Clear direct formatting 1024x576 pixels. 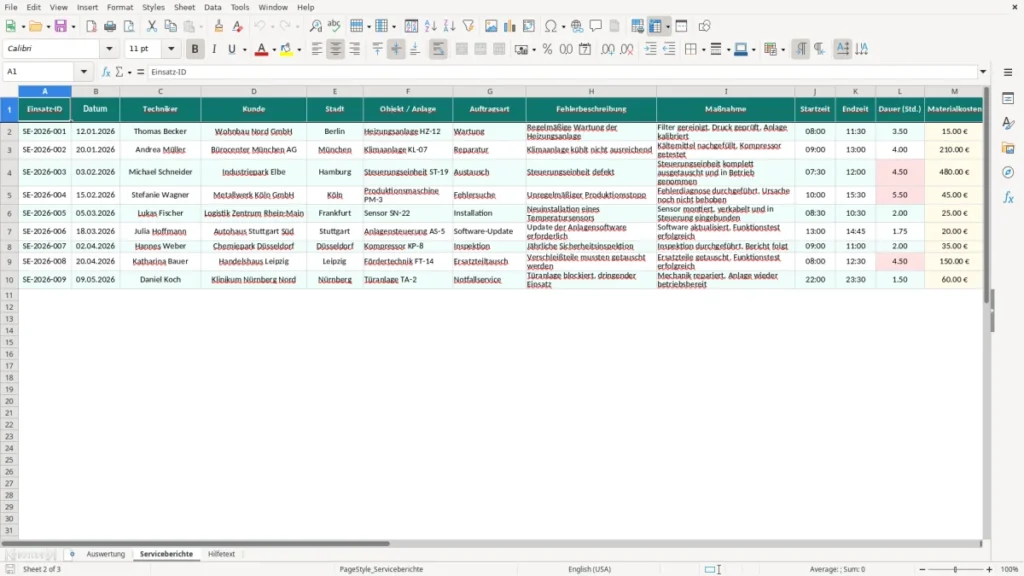[238, 26]
